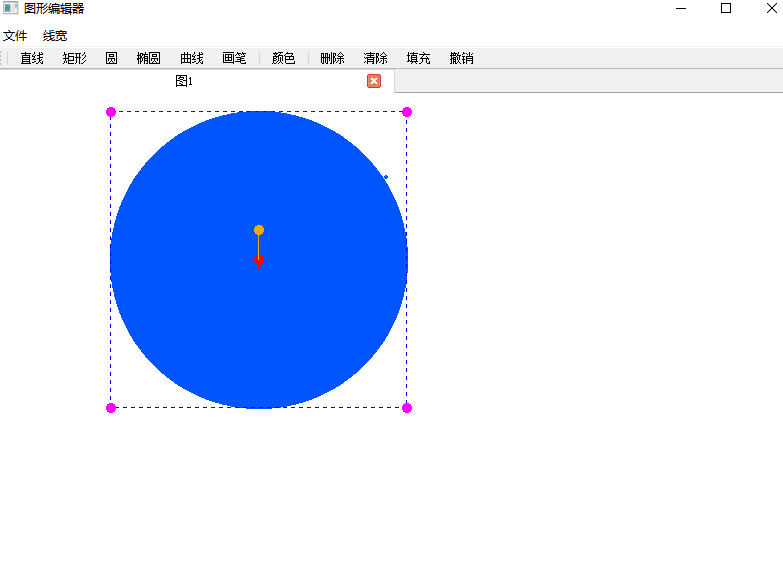The image size is (783, 586).
Task: Select the 圆 circle tool
Action: 111,58
